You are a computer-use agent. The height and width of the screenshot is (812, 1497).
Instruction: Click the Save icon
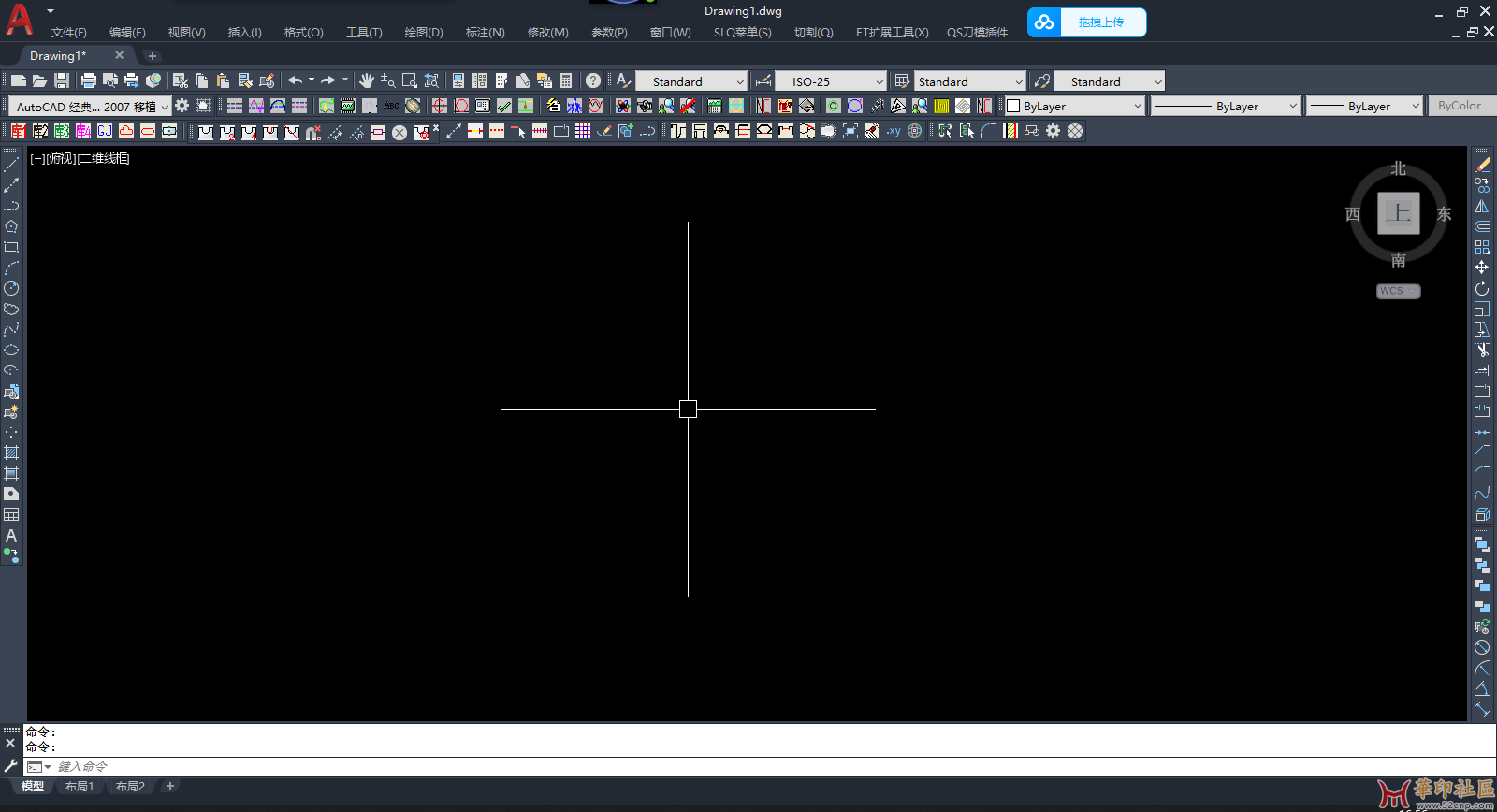pyautogui.click(x=62, y=81)
